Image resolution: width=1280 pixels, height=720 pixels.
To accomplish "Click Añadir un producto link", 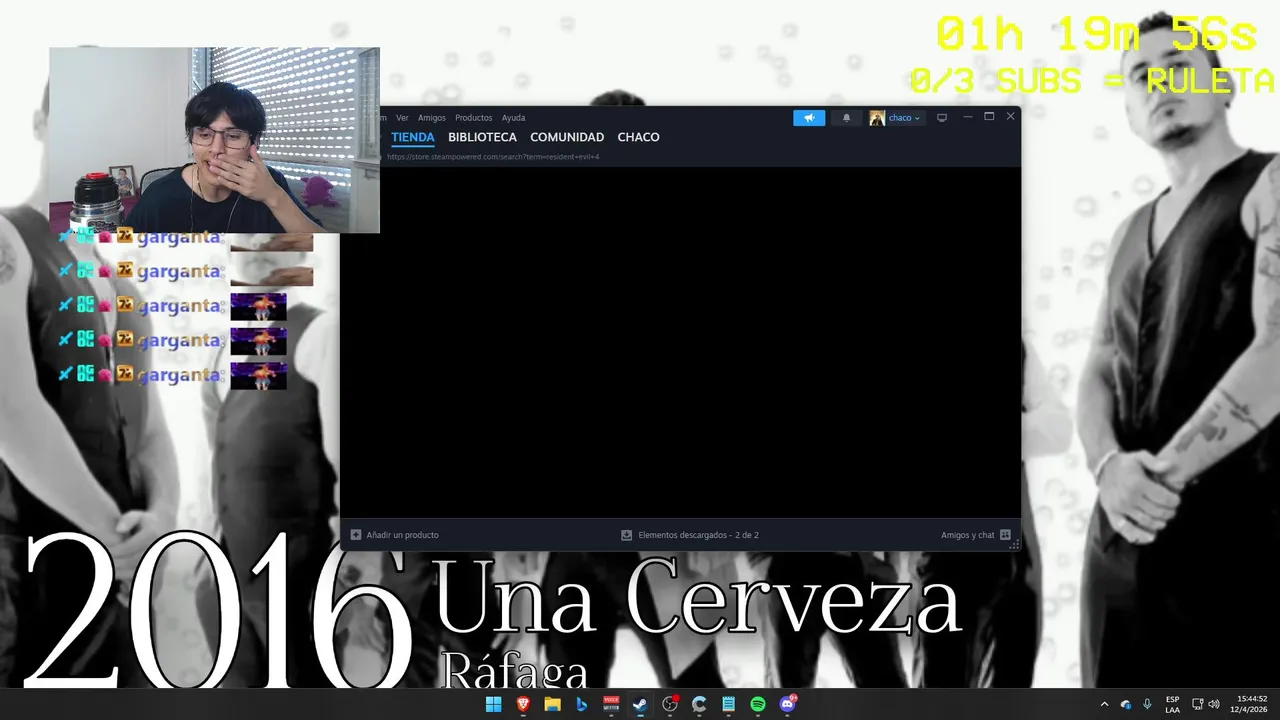I will pyautogui.click(x=402, y=535).
